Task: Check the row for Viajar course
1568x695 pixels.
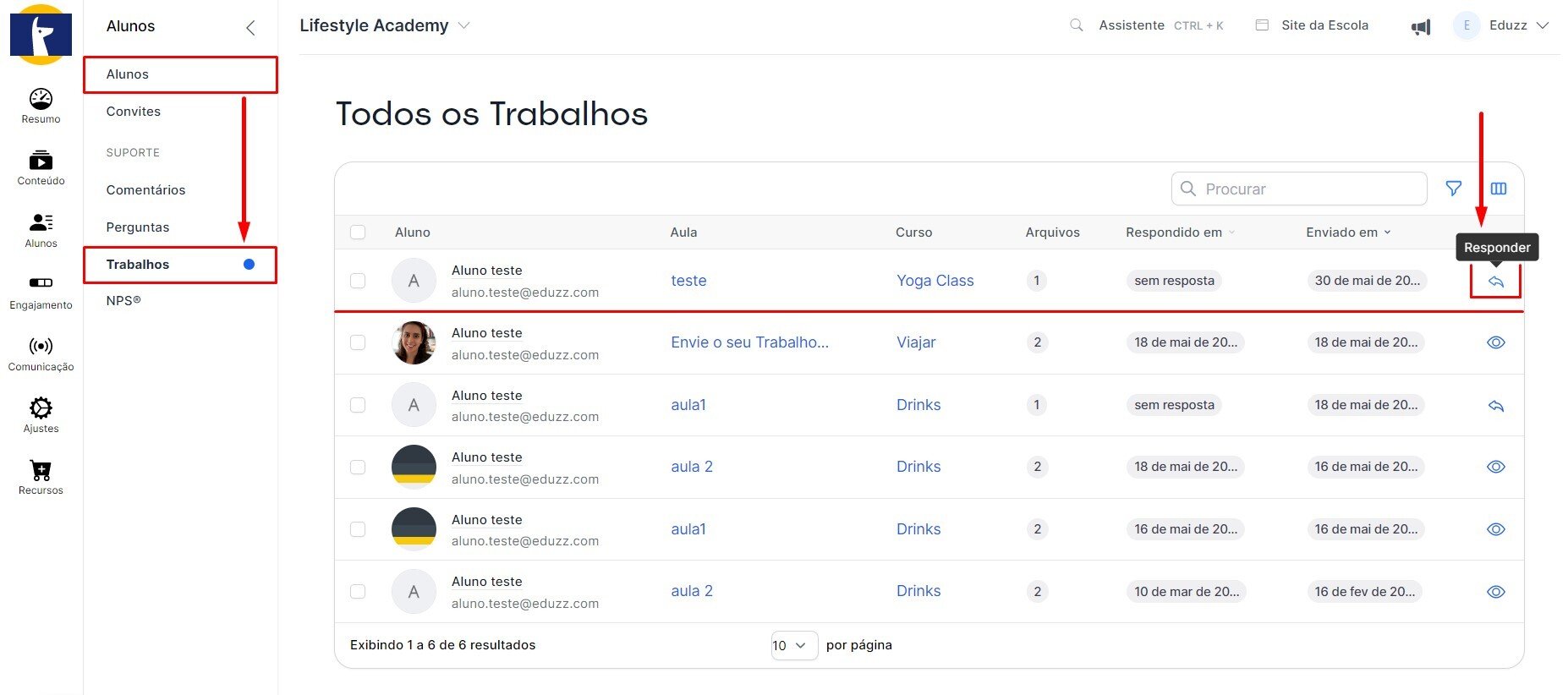Action: point(358,342)
